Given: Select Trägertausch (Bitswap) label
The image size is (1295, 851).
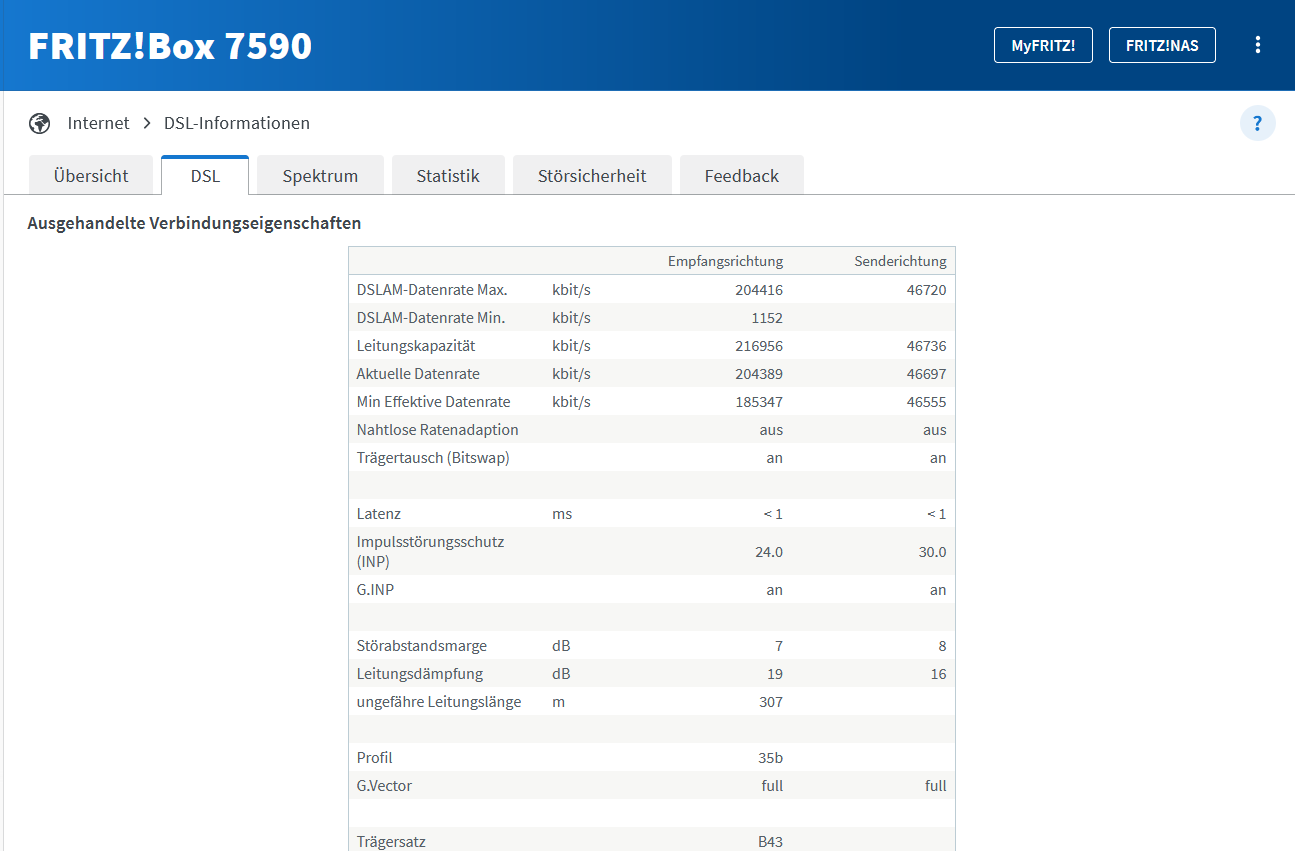Looking at the screenshot, I should point(433,458).
